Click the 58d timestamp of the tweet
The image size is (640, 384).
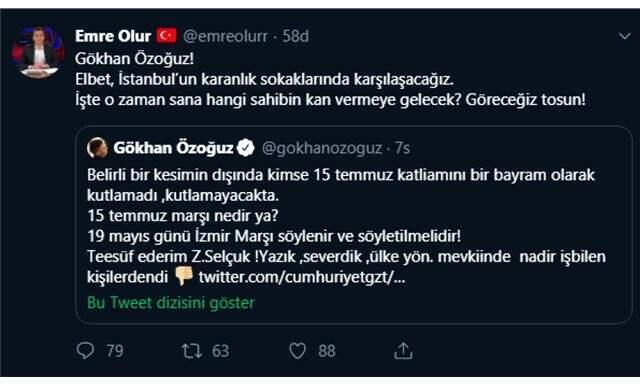click(x=296, y=36)
